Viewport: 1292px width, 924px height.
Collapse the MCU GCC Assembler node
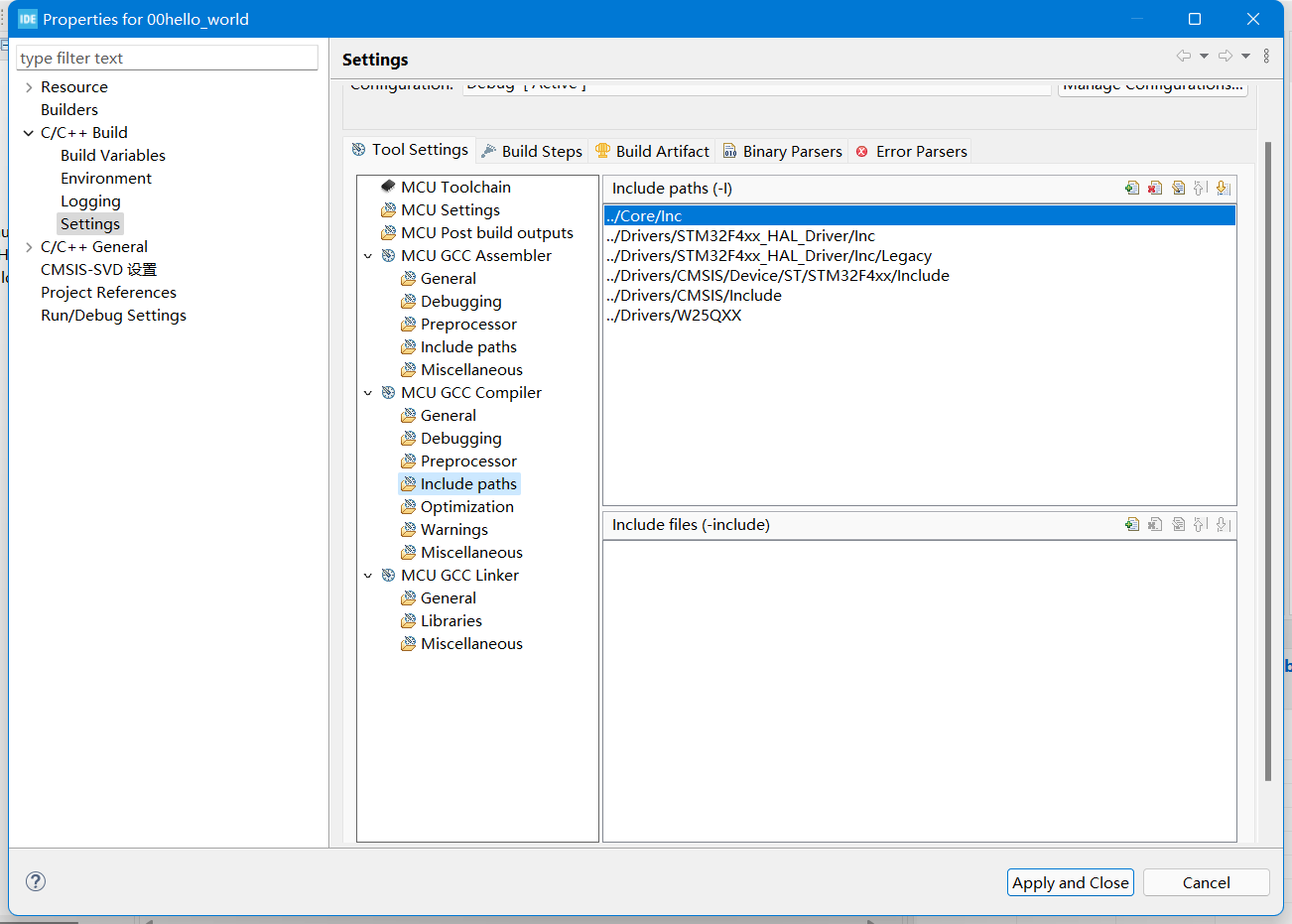point(368,256)
